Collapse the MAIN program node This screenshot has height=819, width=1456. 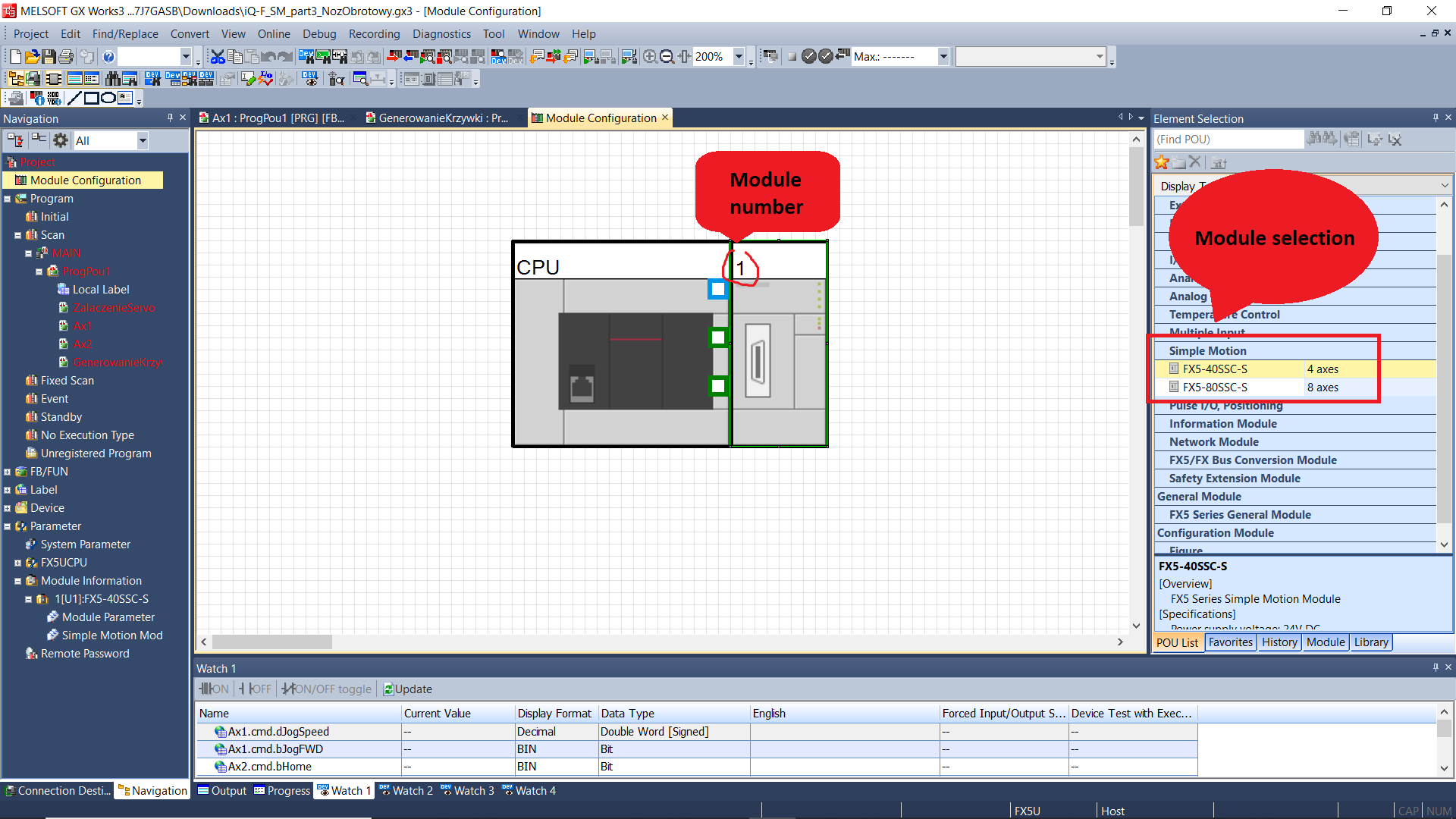tap(29, 253)
